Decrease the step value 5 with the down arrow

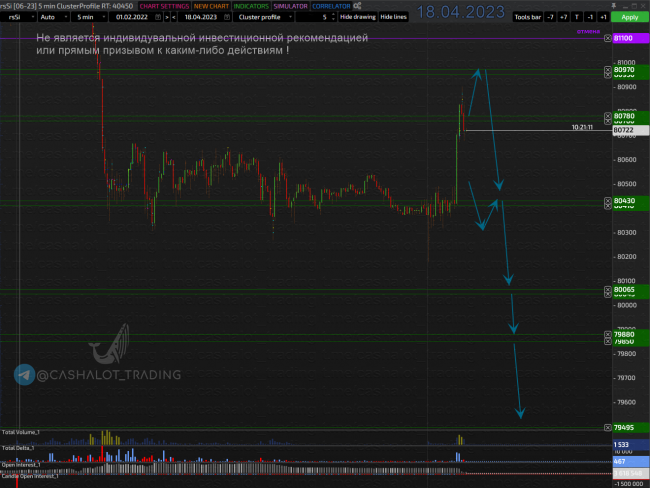point(333,19)
